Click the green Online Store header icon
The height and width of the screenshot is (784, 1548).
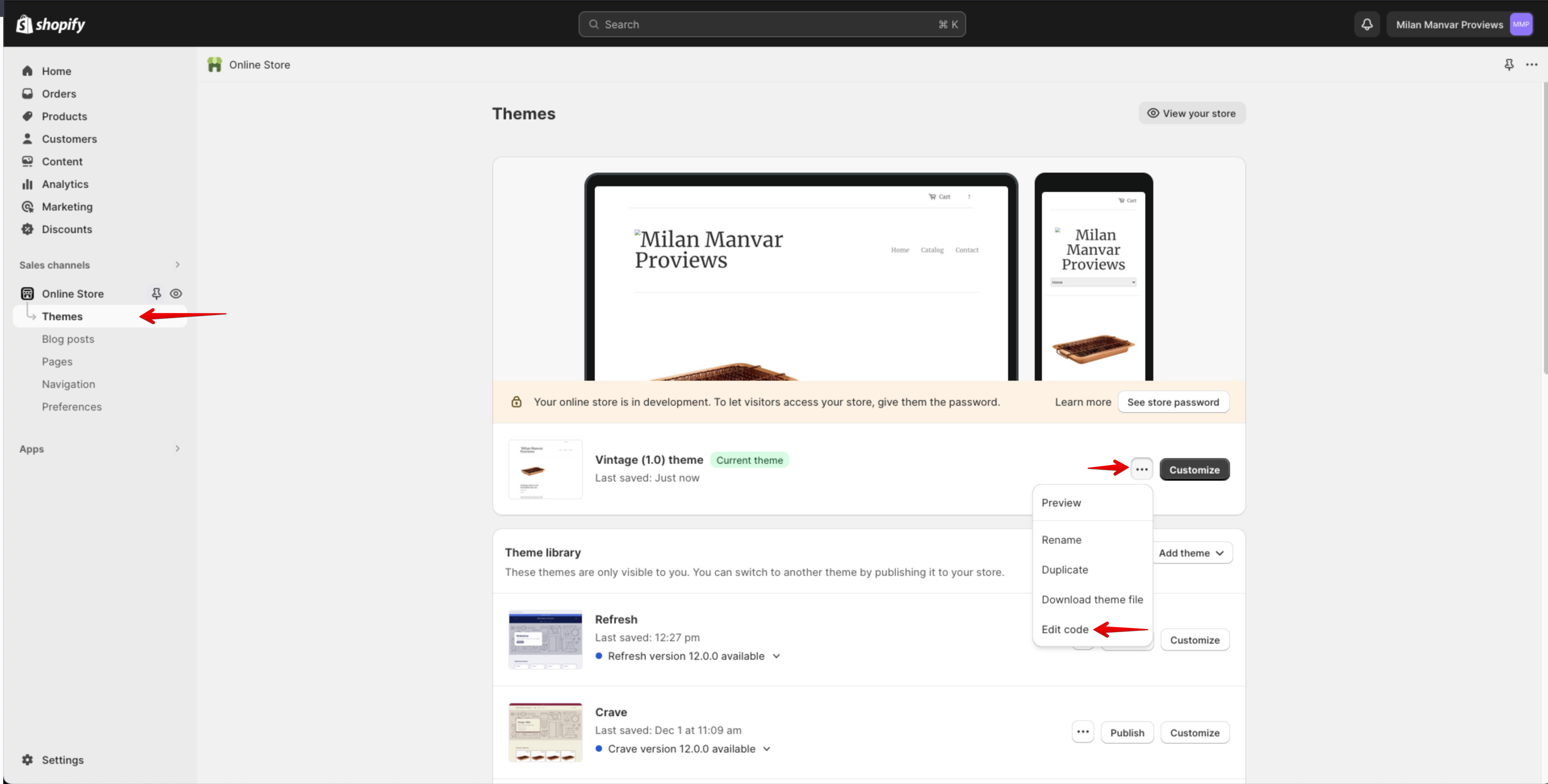pos(215,64)
